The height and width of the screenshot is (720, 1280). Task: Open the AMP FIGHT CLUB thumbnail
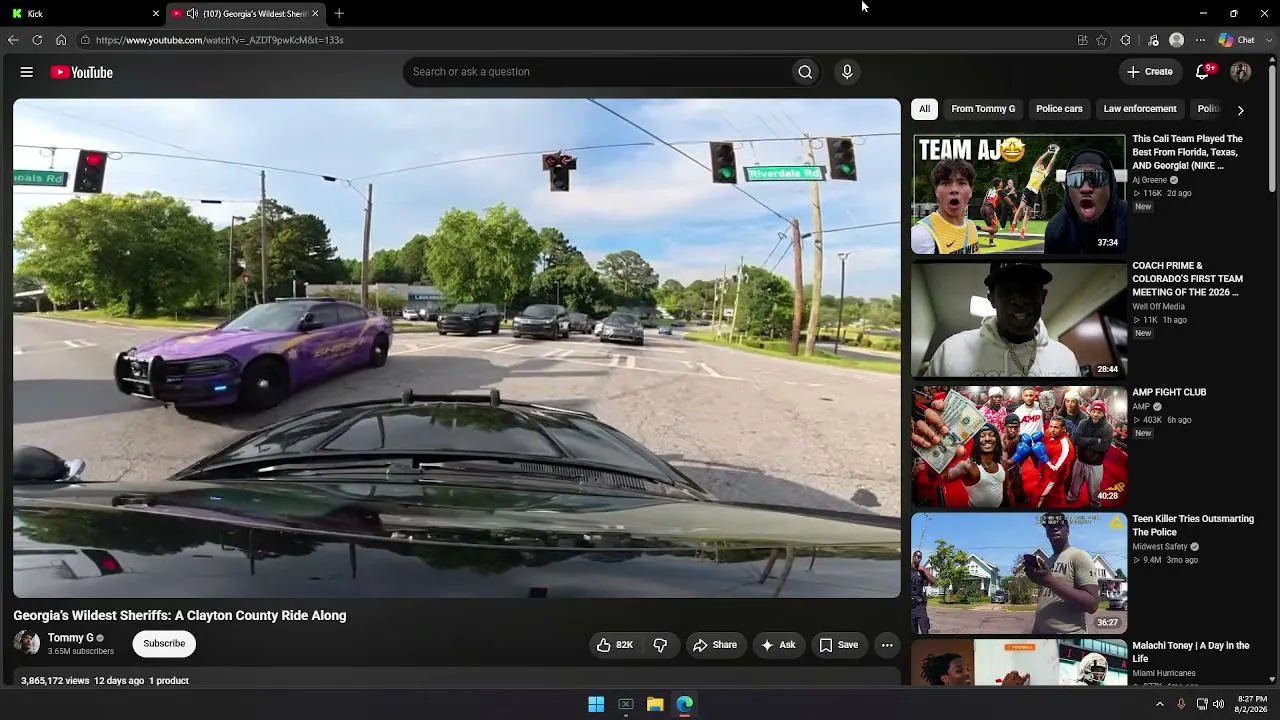pyautogui.click(x=1019, y=447)
